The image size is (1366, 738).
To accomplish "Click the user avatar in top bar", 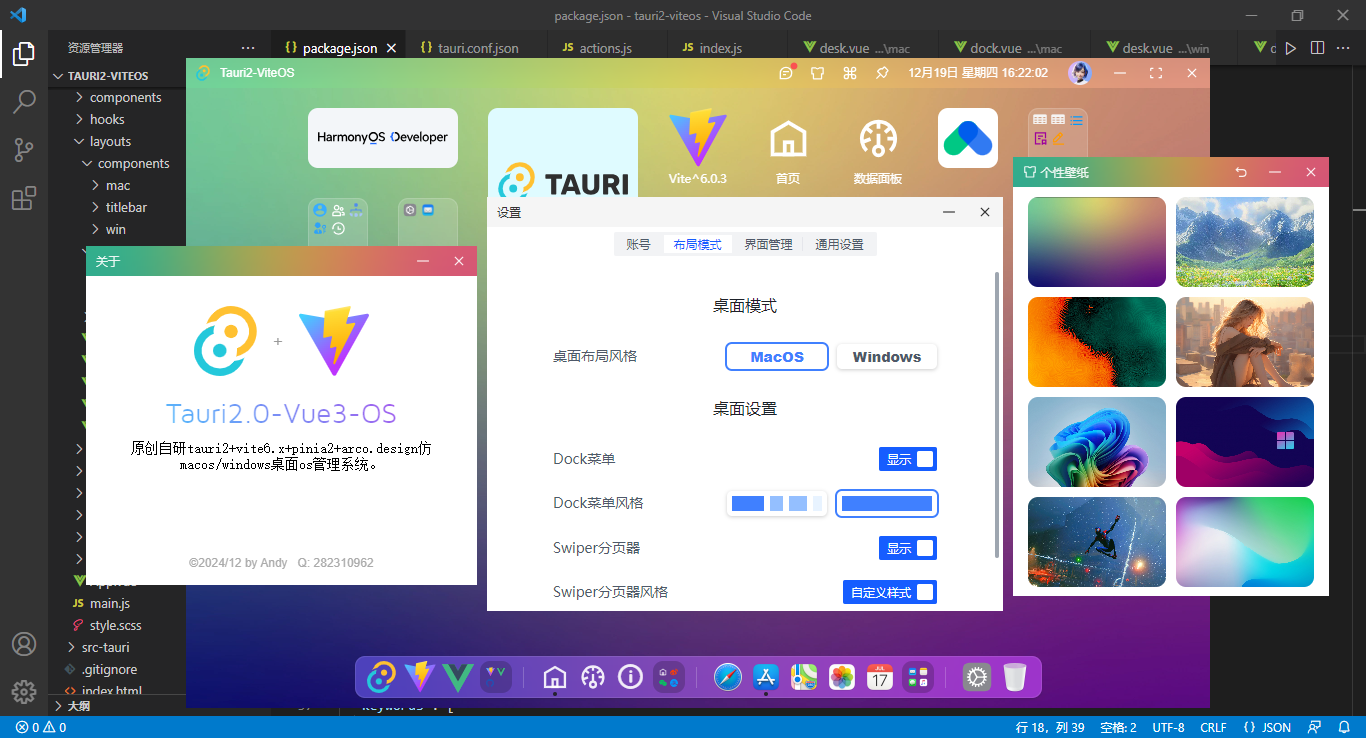I will 1079,73.
